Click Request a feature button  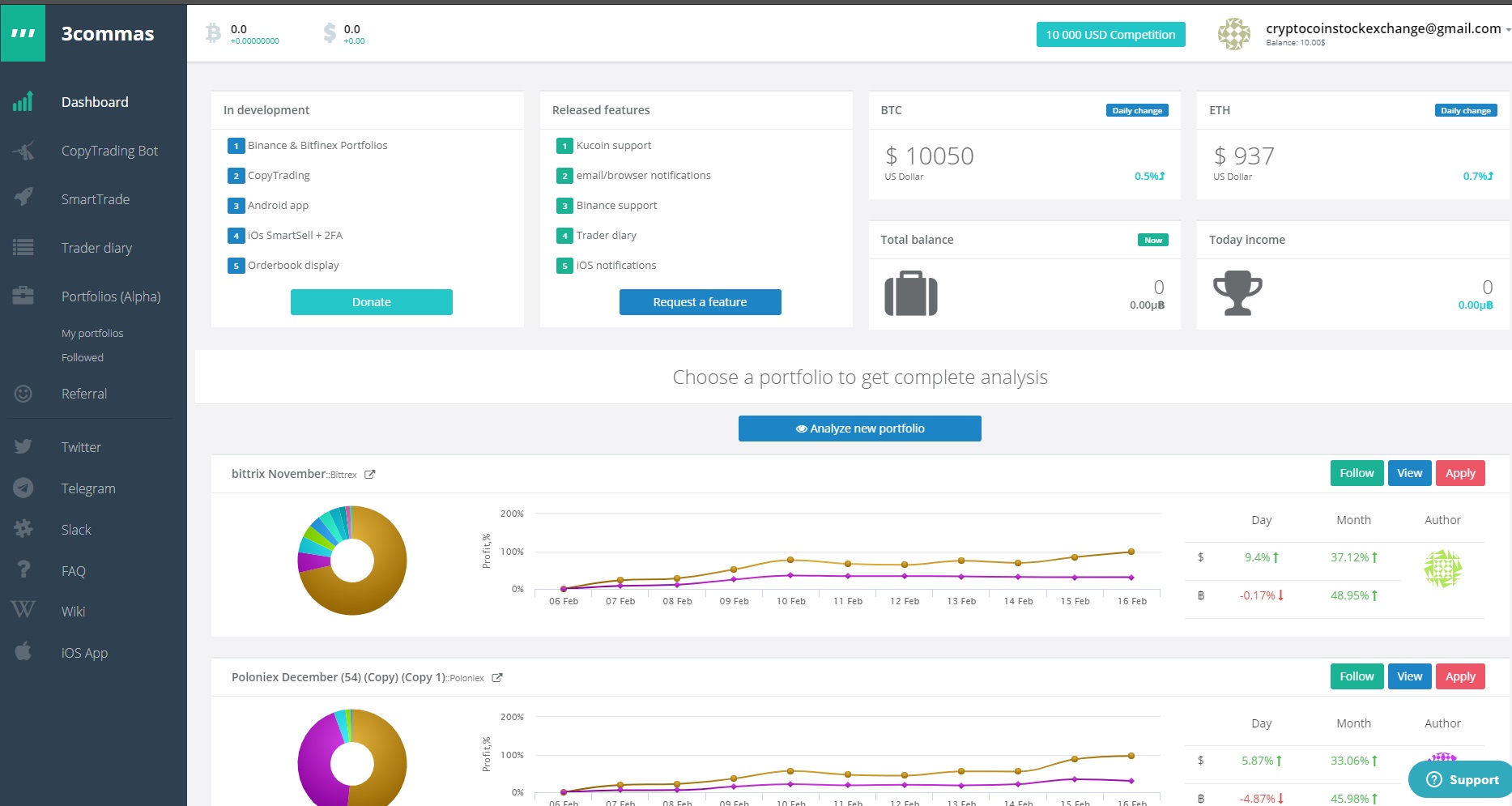701,302
